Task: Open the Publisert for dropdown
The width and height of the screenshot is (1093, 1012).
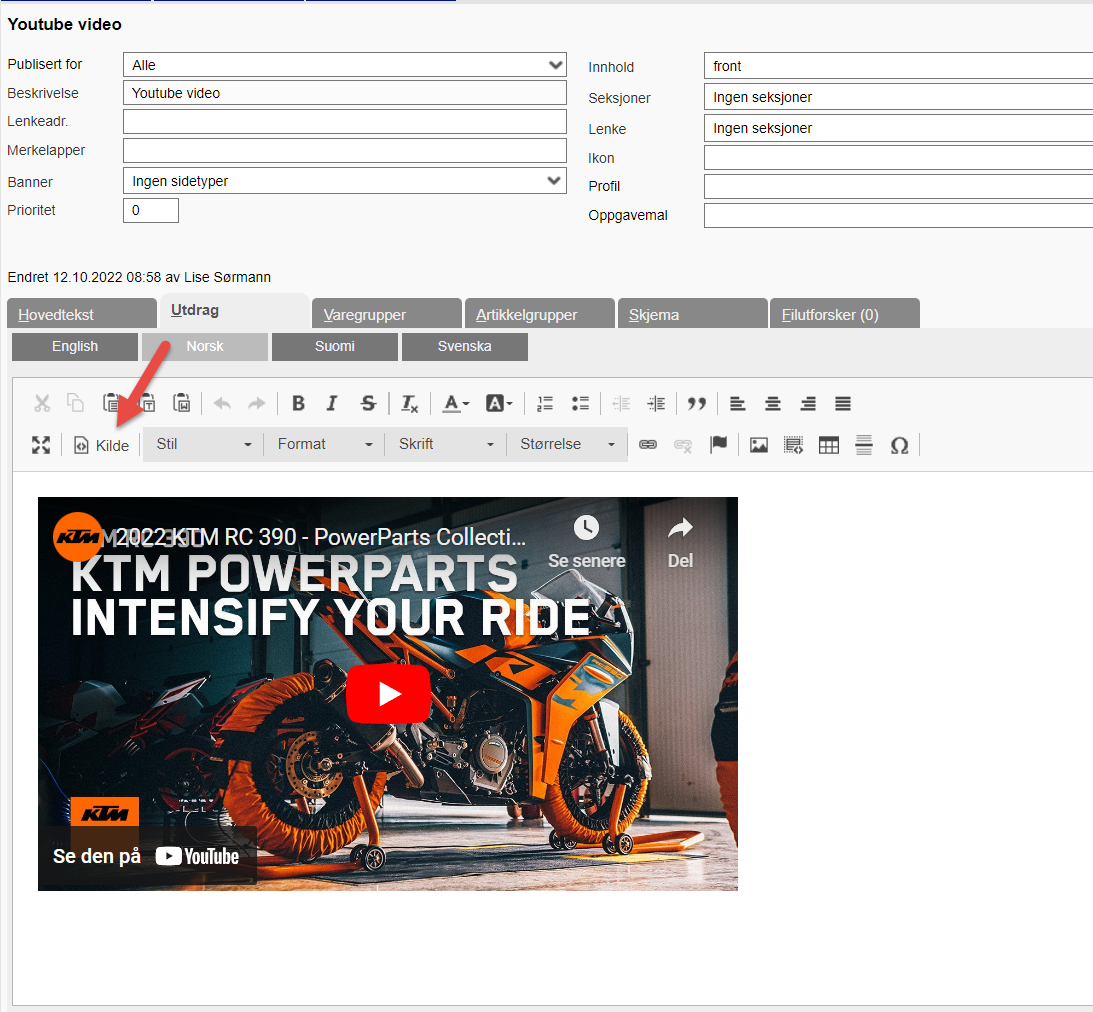Action: point(344,65)
